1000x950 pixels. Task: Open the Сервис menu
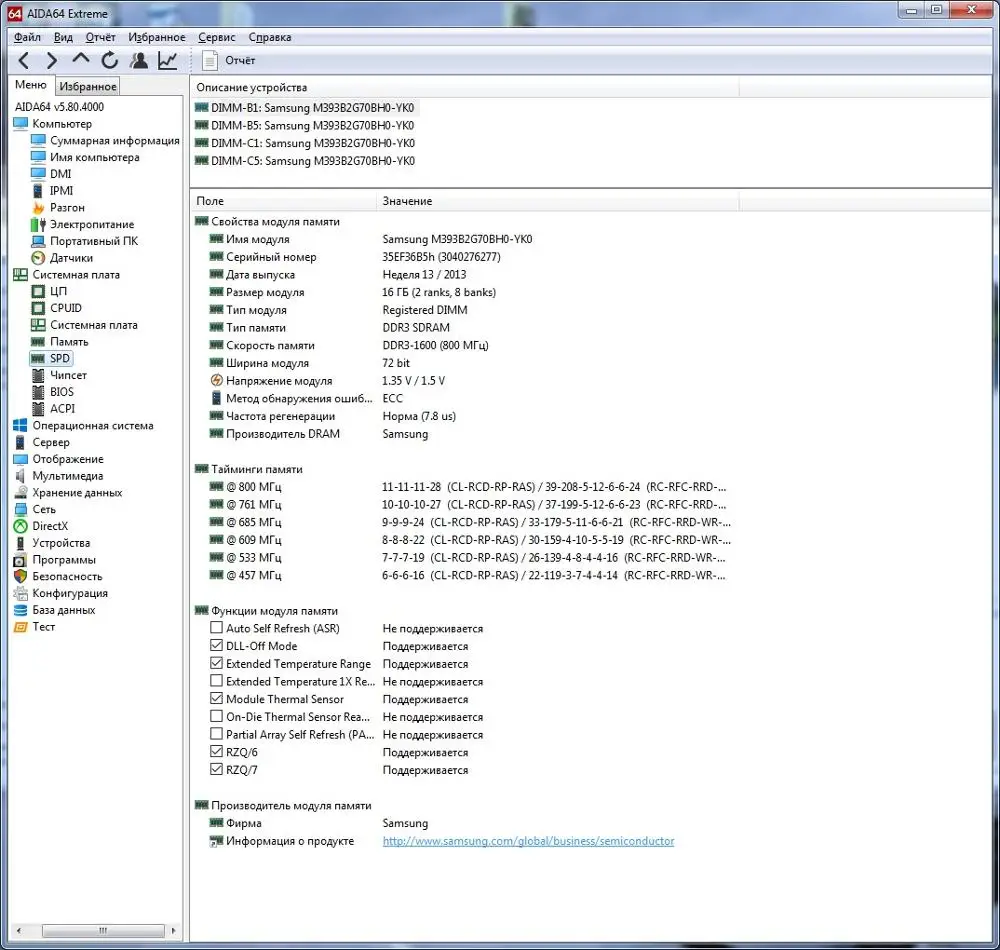217,37
